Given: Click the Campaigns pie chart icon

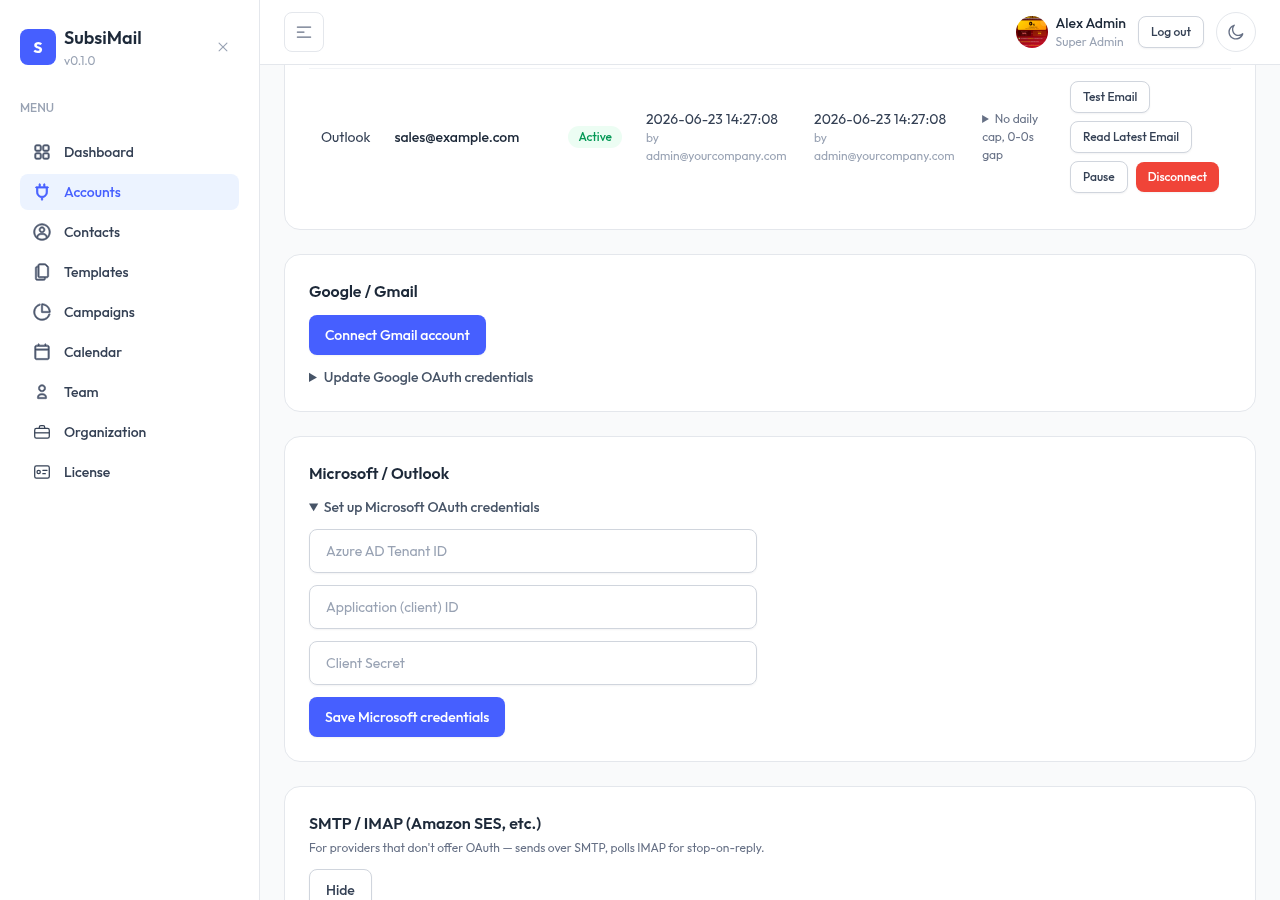Looking at the screenshot, I should click(42, 312).
